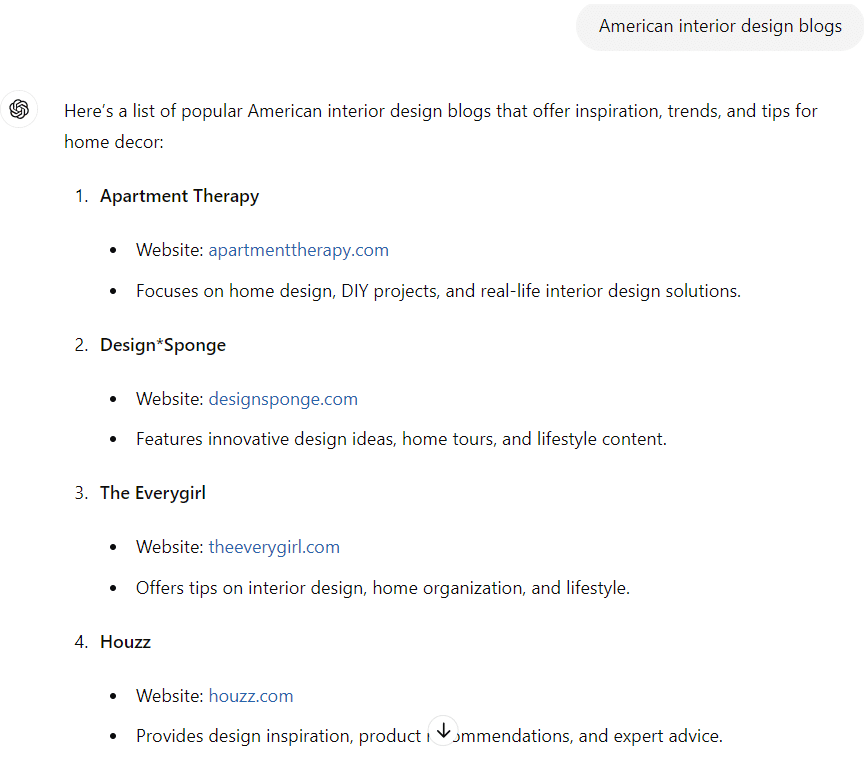The width and height of the screenshot is (864, 765).
Task: Click the numbered item 1 in the list
Action: (x=81, y=196)
